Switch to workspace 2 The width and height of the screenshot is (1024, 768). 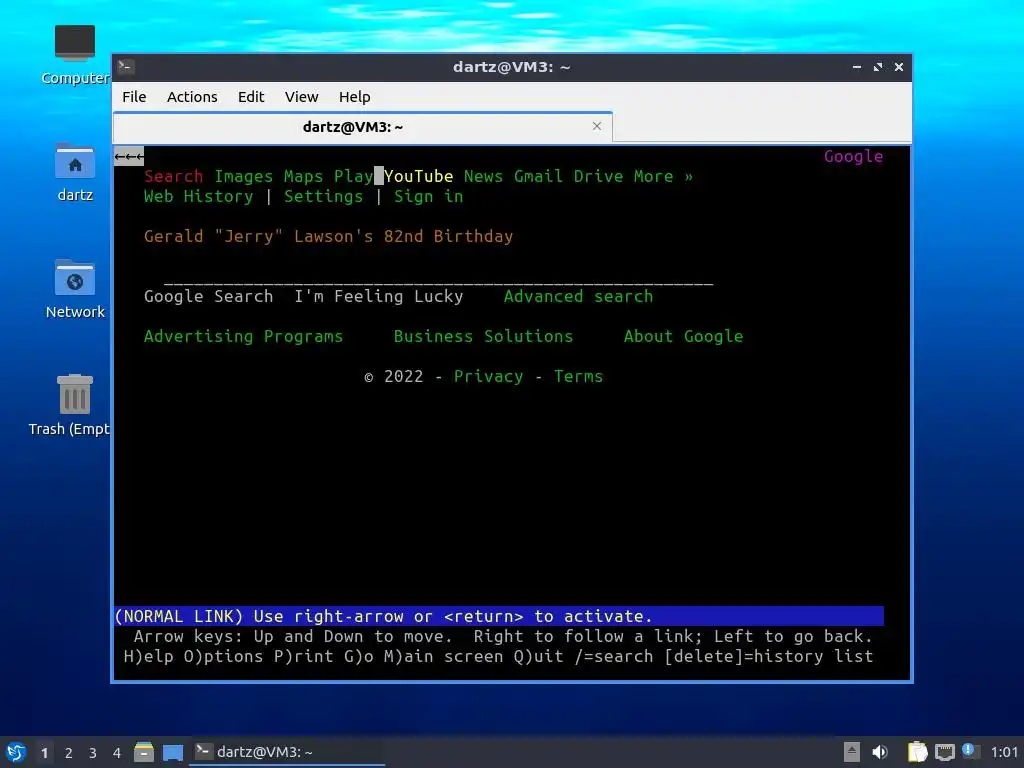click(x=69, y=753)
